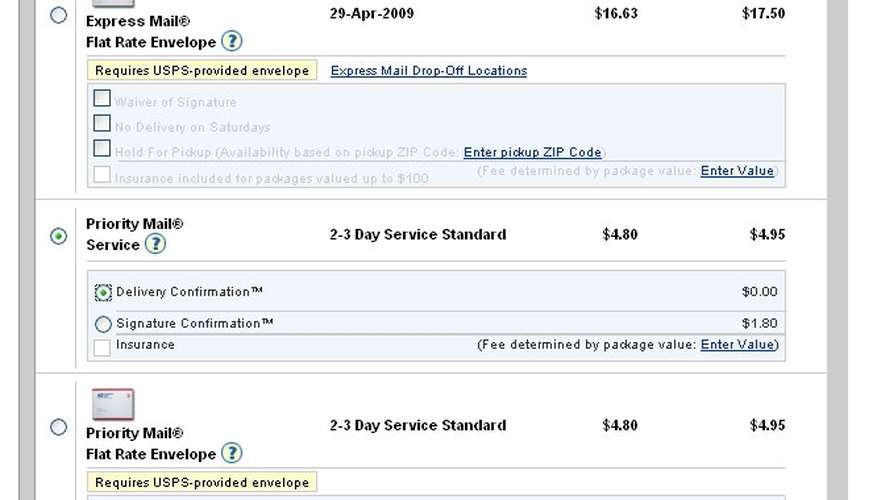
Task: Open Express Mail Drop-Off Locations link
Action: [429, 71]
